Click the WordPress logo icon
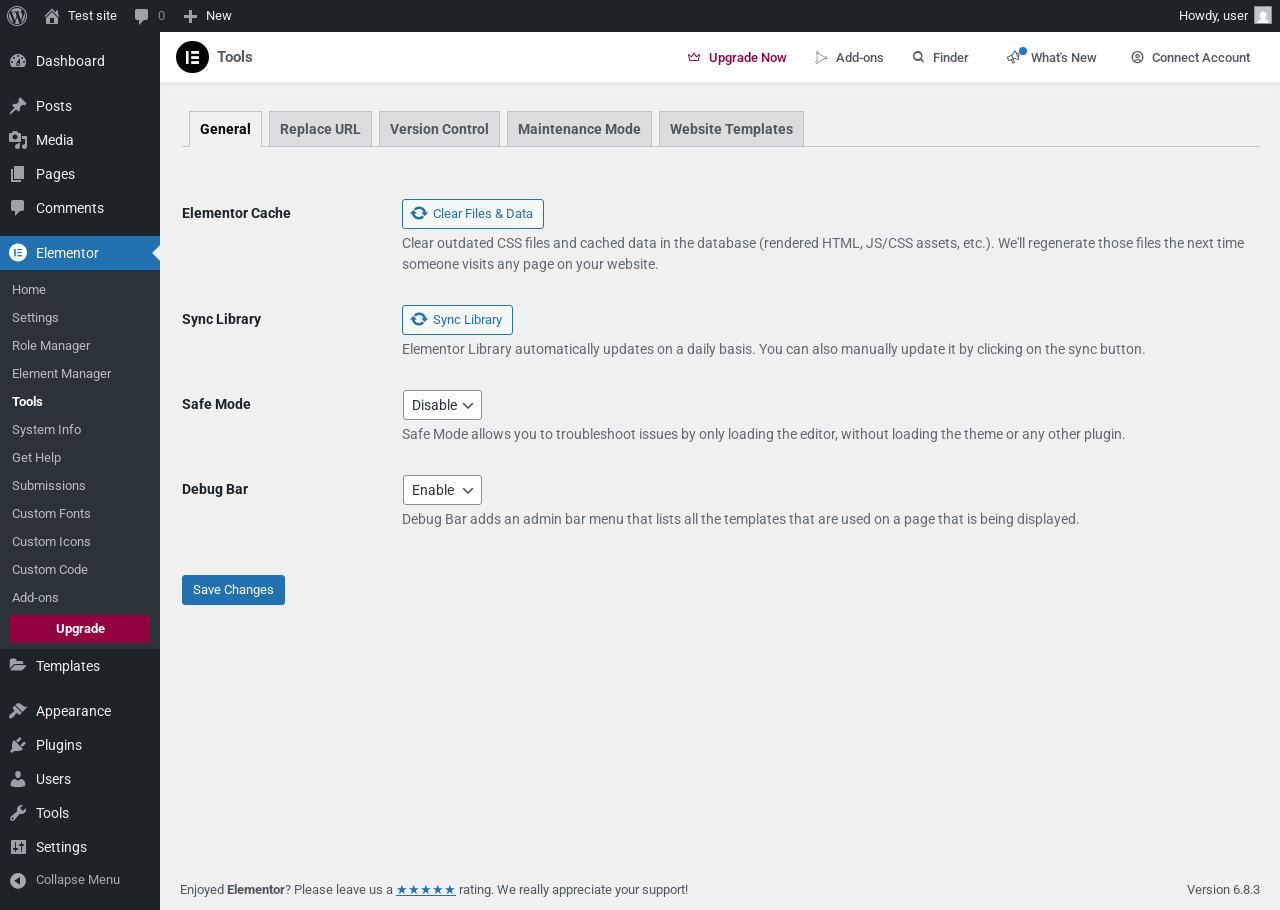The width and height of the screenshot is (1280, 910). [17, 16]
